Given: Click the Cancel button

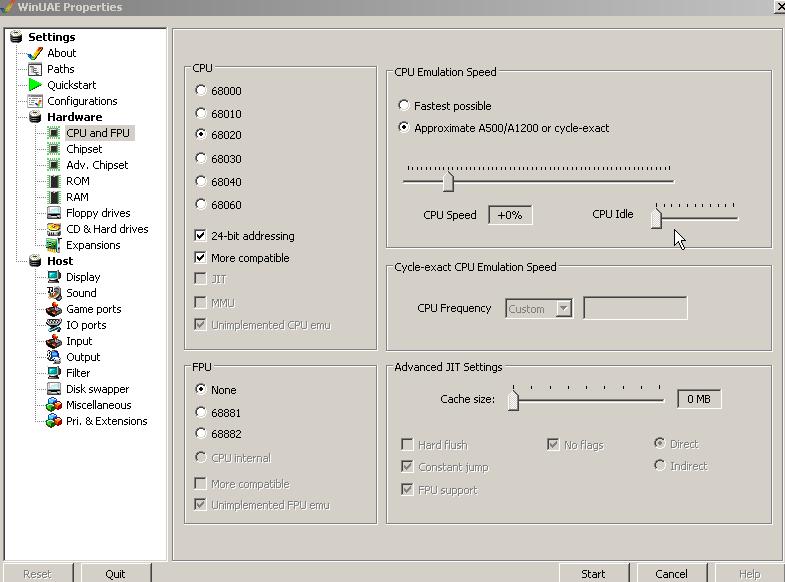Looking at the screenshot, I should [x=671, y=573].
